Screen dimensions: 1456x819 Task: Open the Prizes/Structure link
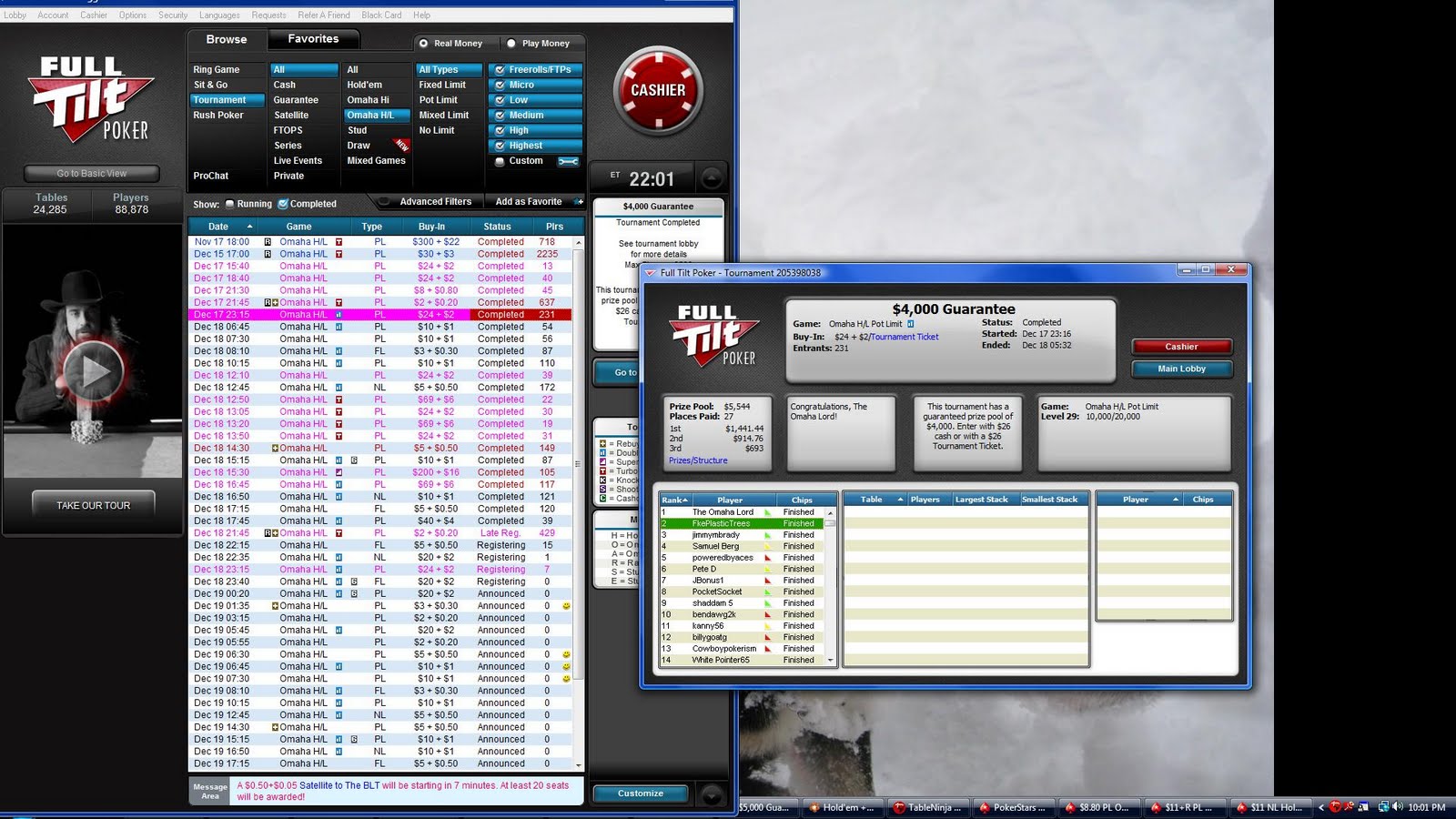[x=698, y=460]
